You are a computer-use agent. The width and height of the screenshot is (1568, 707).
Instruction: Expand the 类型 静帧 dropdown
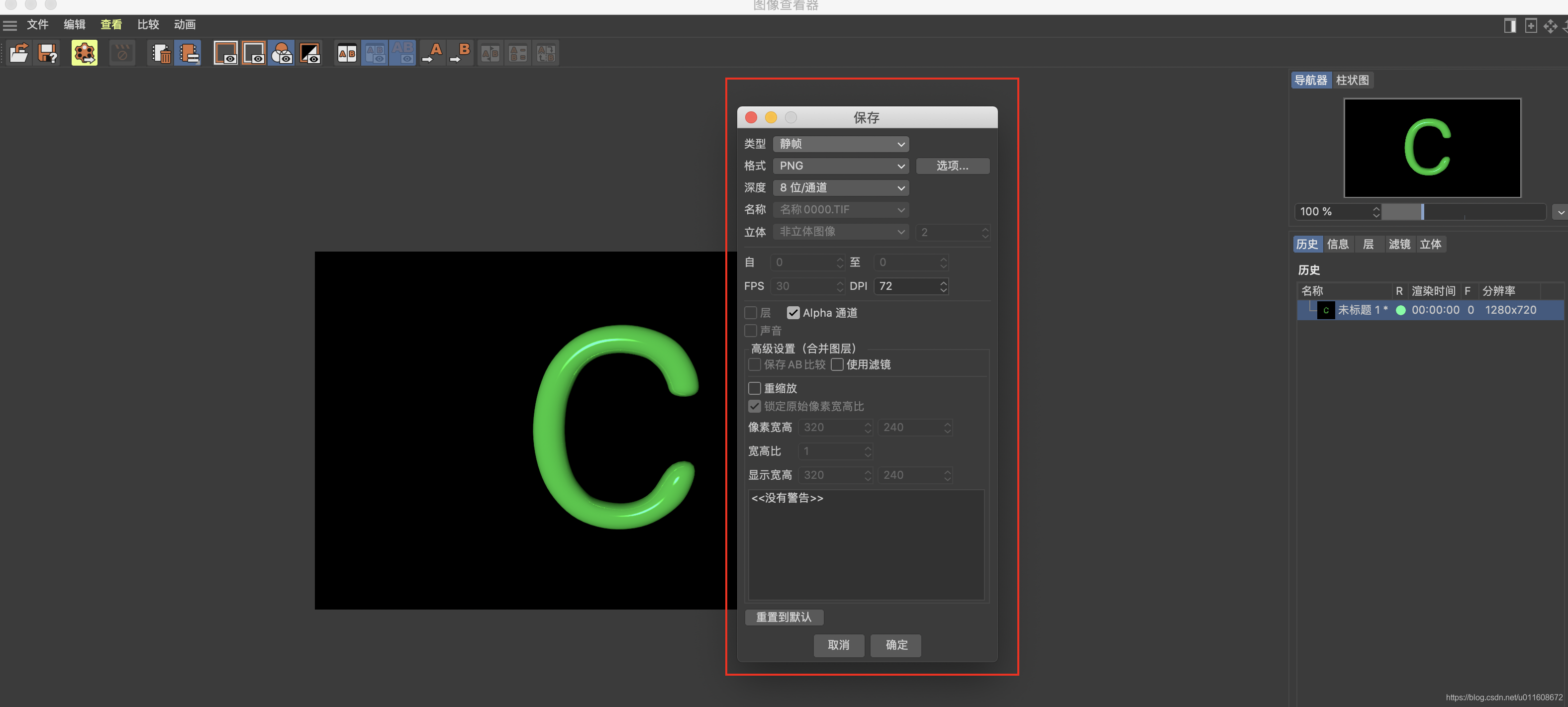tap(841, 144)
